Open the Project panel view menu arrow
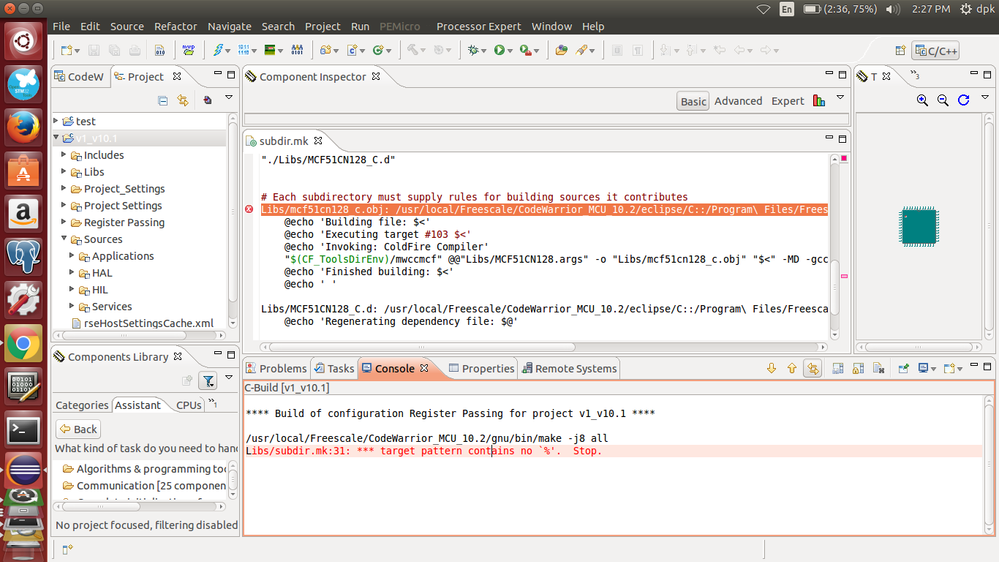Viewport: 999px width, 562px height. pos(229,97)
